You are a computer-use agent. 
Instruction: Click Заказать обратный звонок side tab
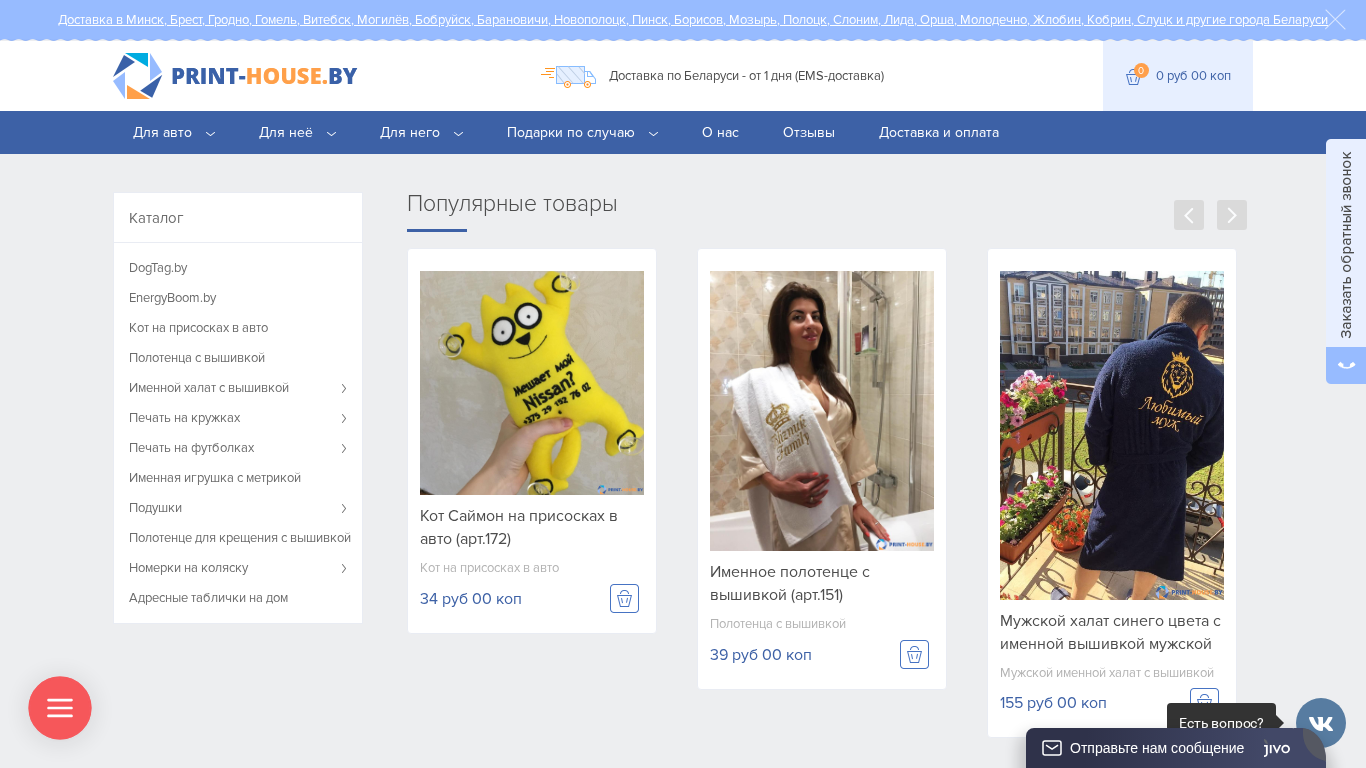pos(1346,245)
